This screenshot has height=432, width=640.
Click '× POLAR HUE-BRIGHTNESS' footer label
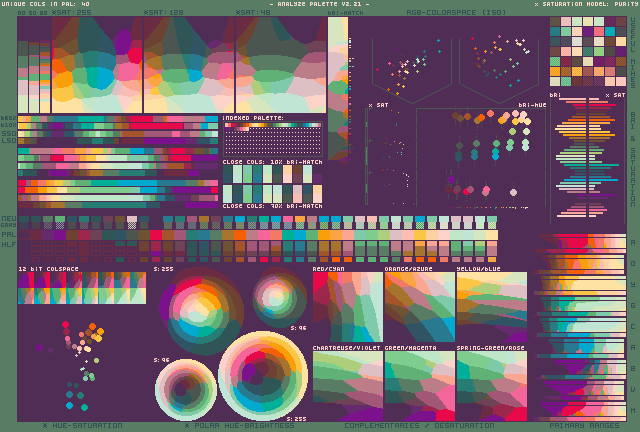pos(240,426)
